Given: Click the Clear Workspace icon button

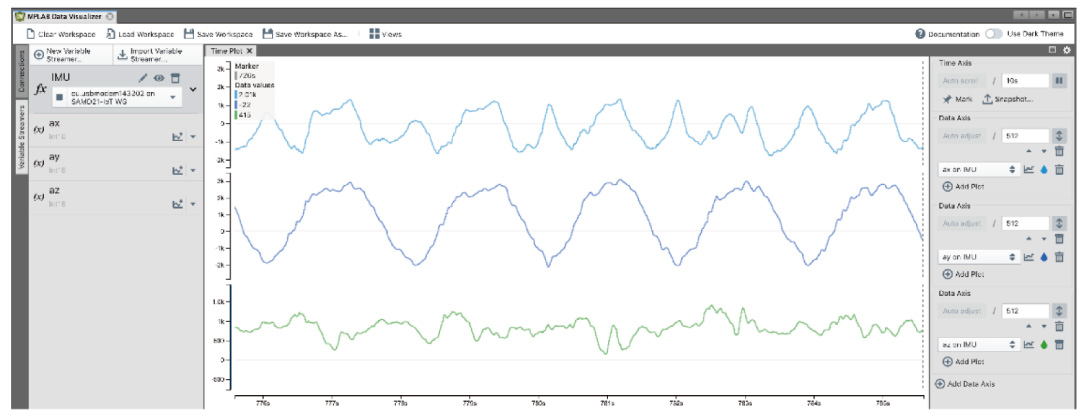Looking at the screenshot, I should [x=31, y=34].
